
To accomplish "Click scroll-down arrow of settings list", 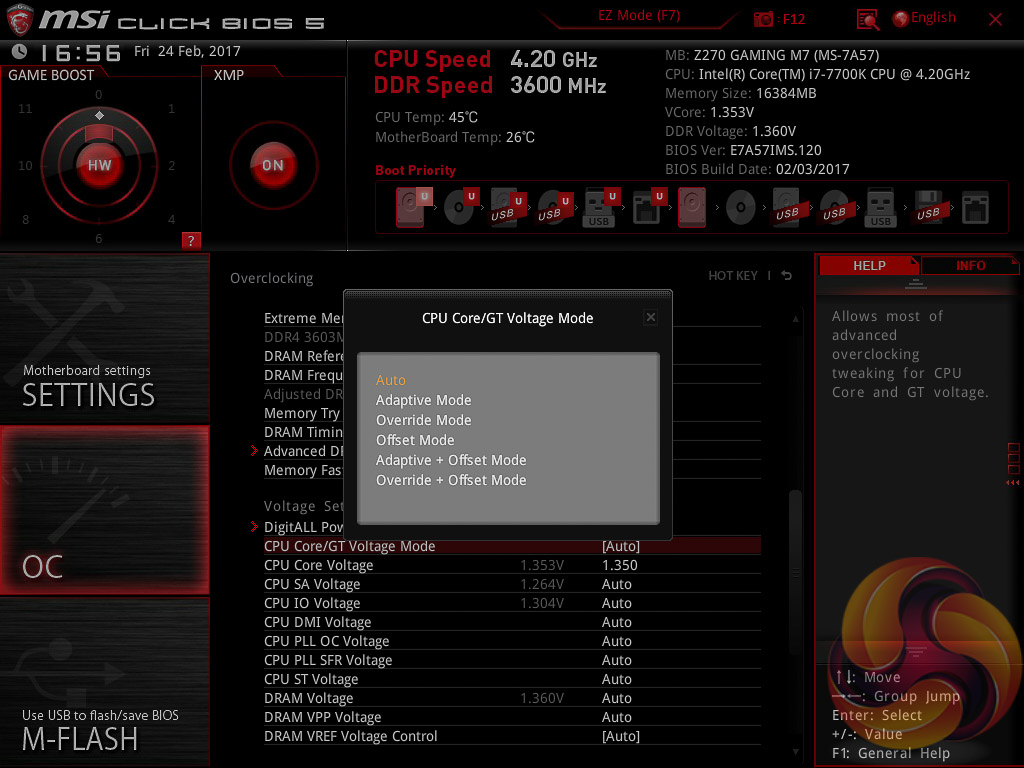I will pos(795,752).
